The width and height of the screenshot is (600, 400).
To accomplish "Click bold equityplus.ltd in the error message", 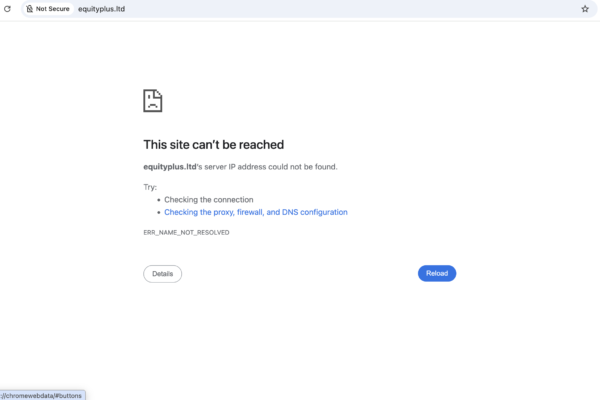I will pos(170,167).
